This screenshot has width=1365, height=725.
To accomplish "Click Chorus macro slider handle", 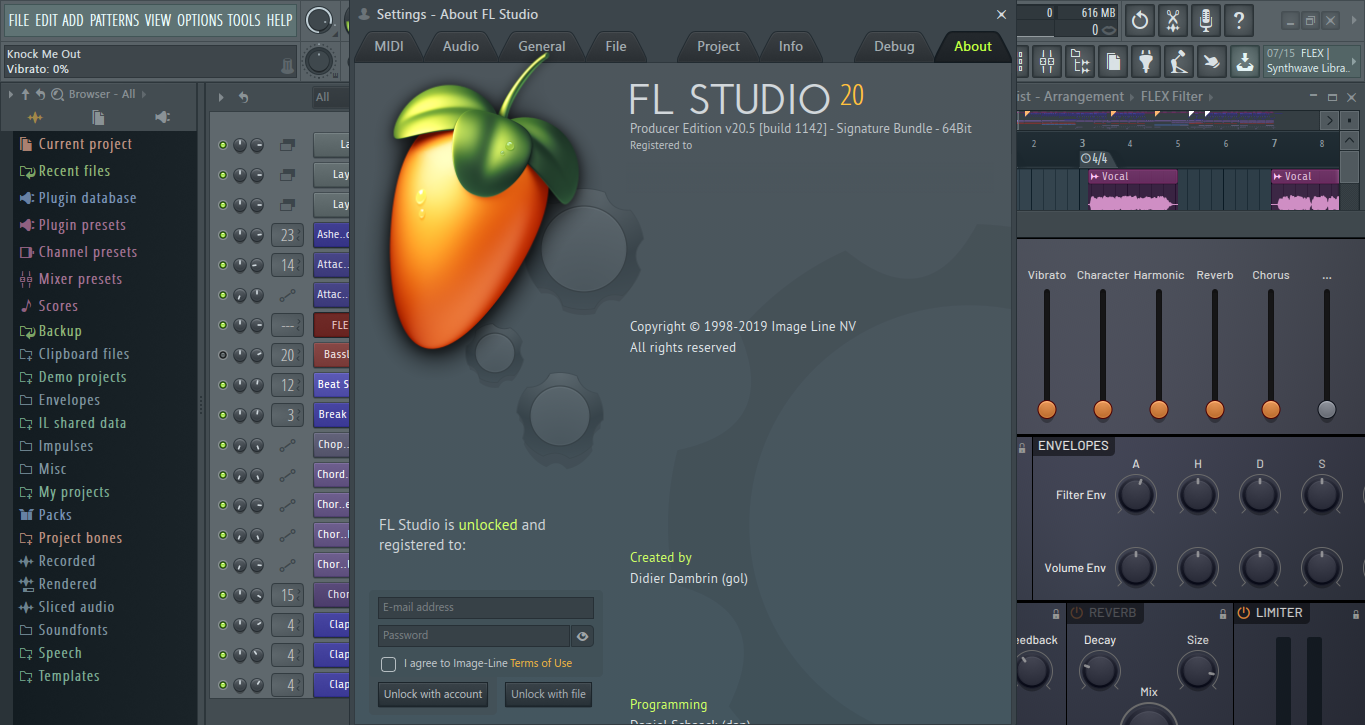I will tap(1270, 409).
